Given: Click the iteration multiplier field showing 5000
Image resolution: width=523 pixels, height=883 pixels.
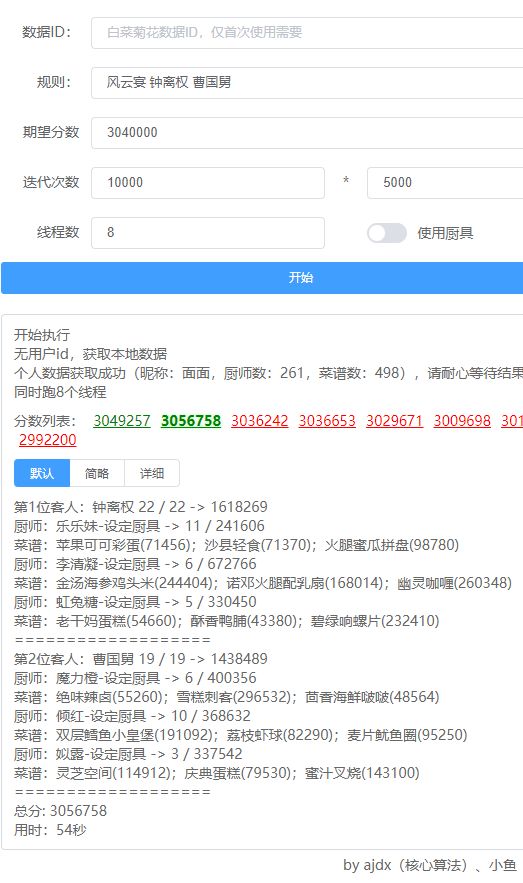Looking at the screenshot, I should point(445,183).
